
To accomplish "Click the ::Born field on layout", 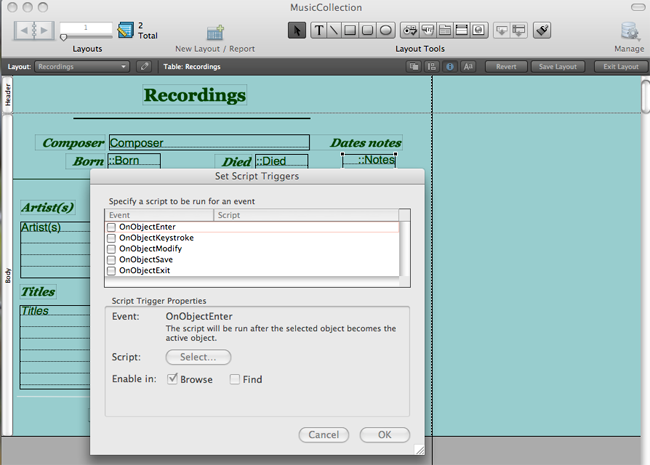I will point(134,161).
